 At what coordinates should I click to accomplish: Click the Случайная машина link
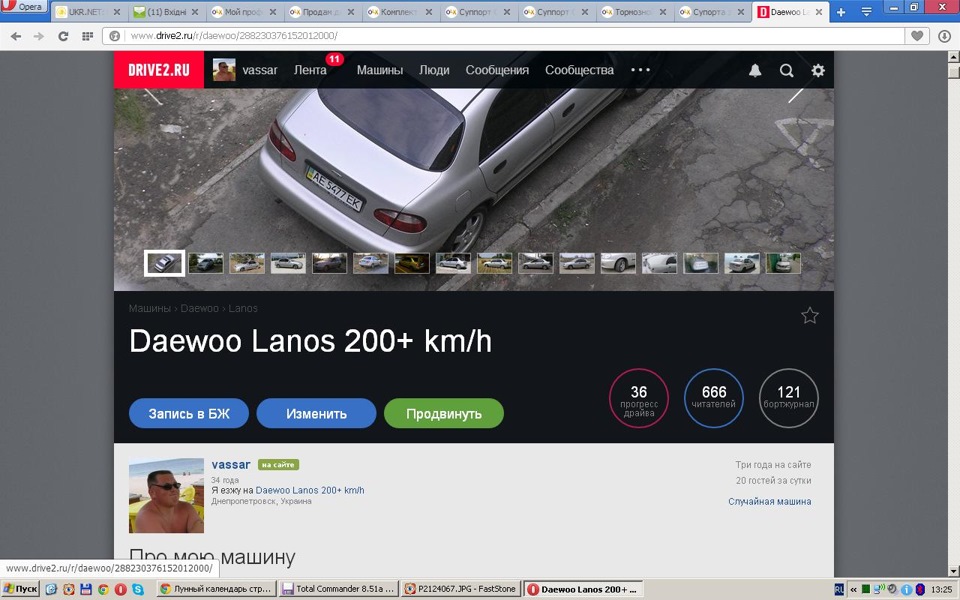point(770,501)
